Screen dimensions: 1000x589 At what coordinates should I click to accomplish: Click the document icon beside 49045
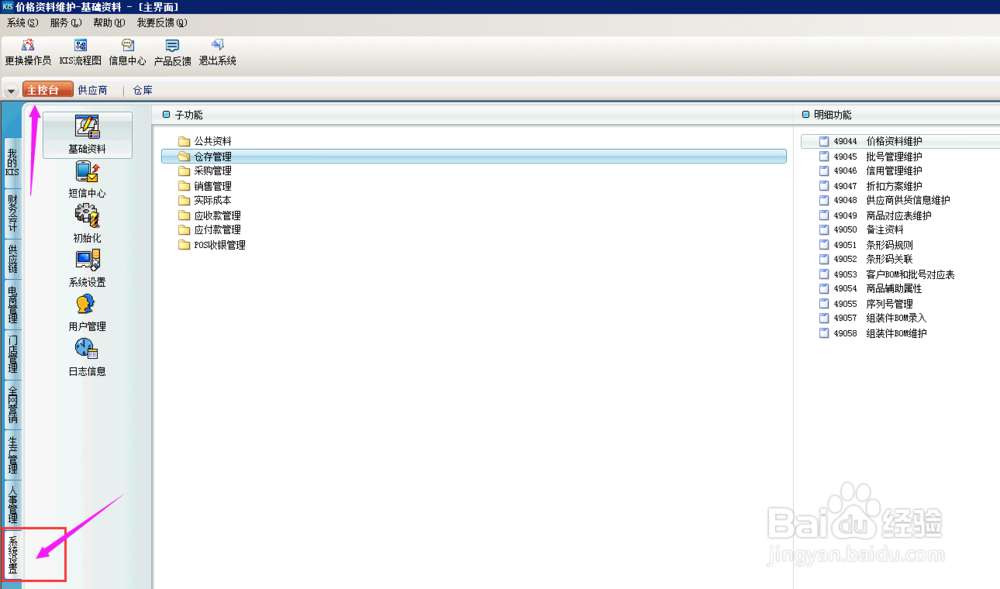[x=824, y=156]
